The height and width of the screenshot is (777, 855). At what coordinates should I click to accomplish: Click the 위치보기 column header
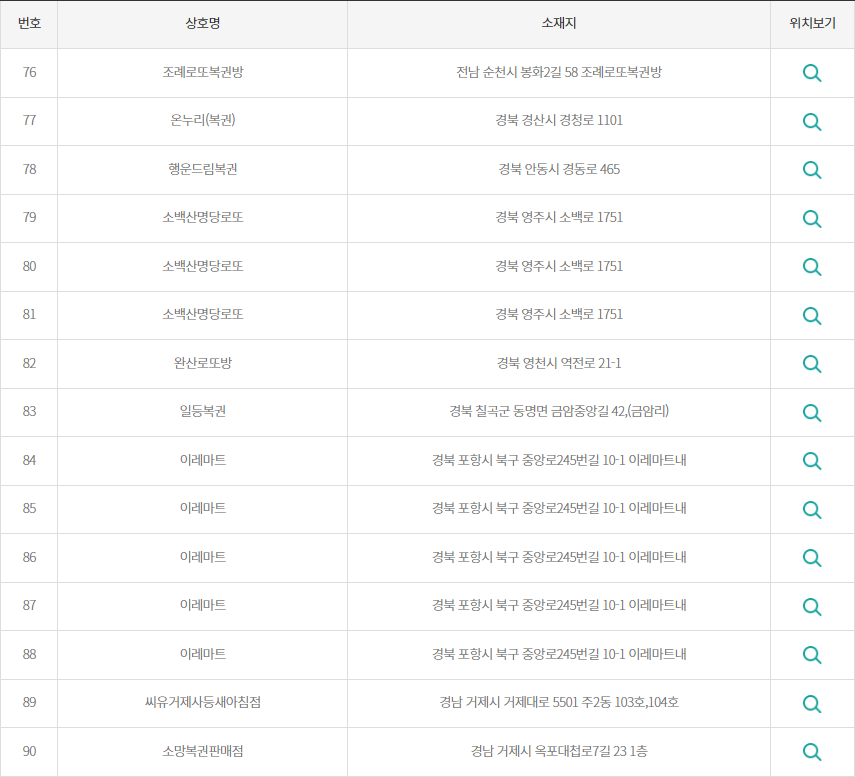pos(812,24)
